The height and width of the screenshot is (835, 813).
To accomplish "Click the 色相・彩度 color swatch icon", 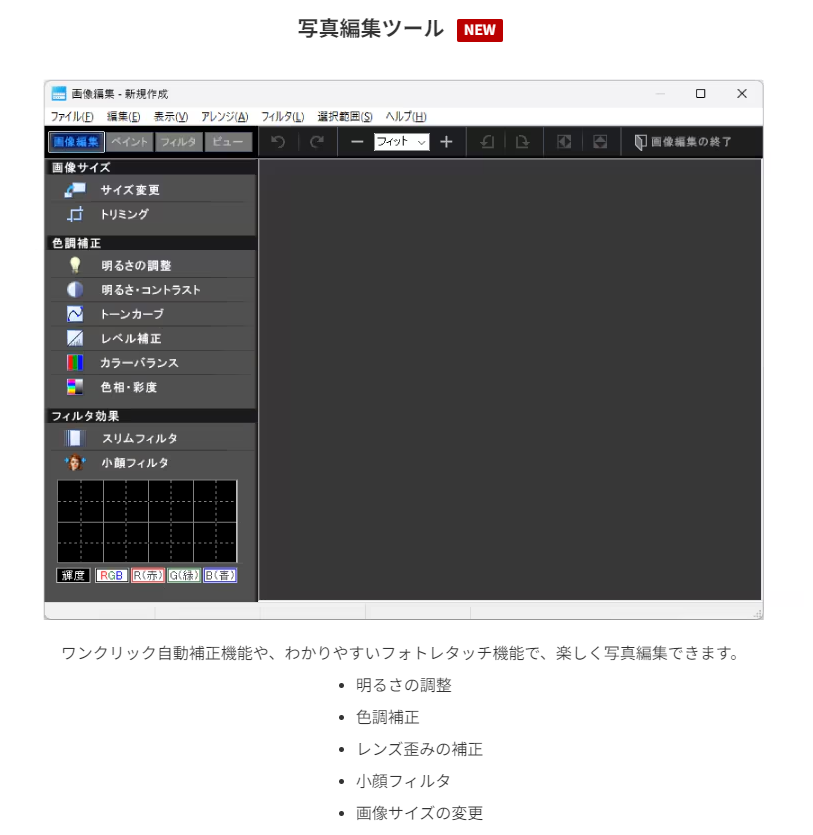I will point(75,387).
